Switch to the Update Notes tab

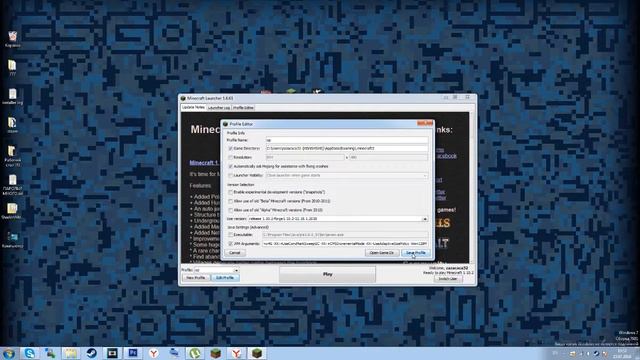pyautogui.click(x=193, y=107)
